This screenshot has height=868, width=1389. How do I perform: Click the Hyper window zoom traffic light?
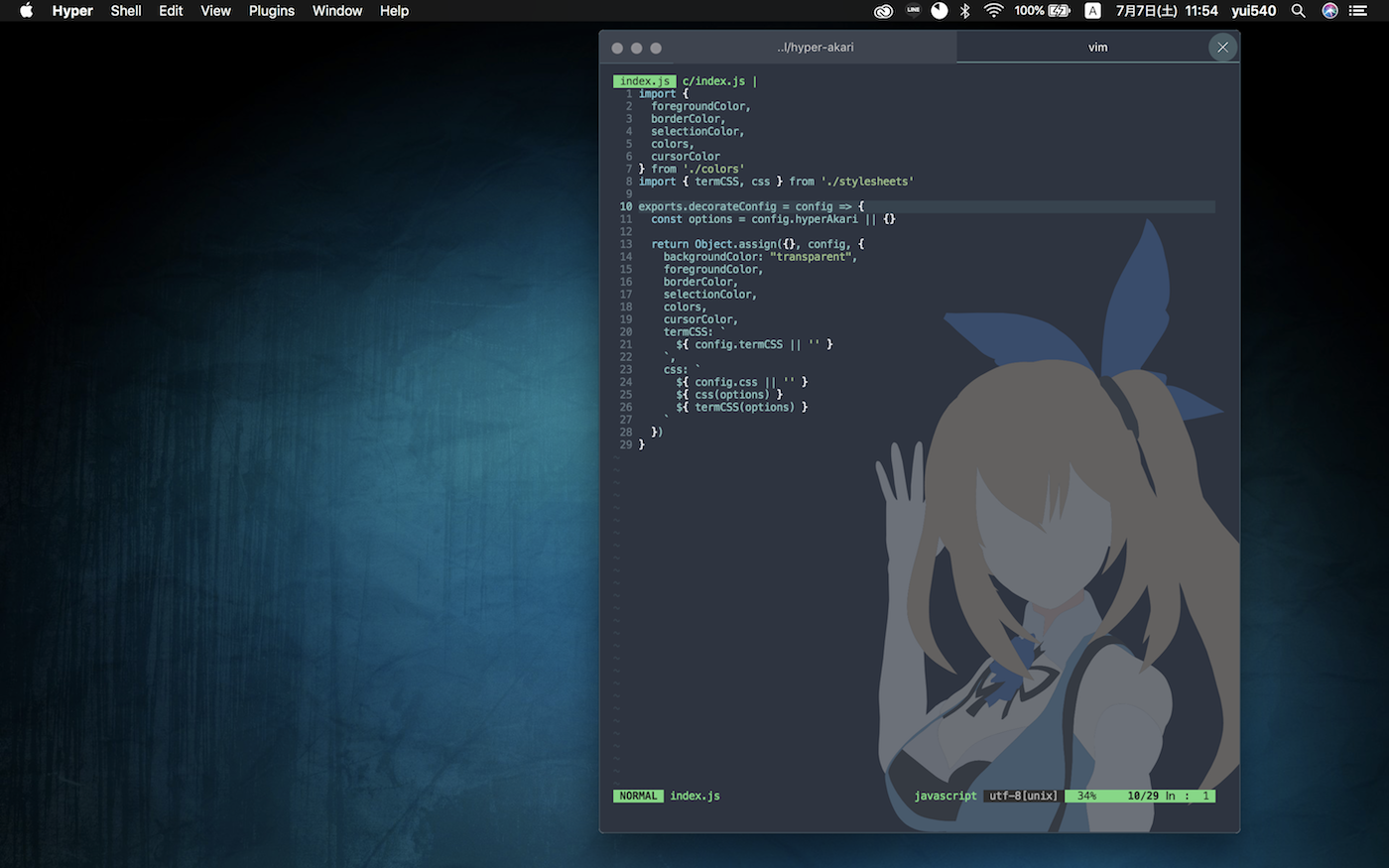[x=656, y=48]
